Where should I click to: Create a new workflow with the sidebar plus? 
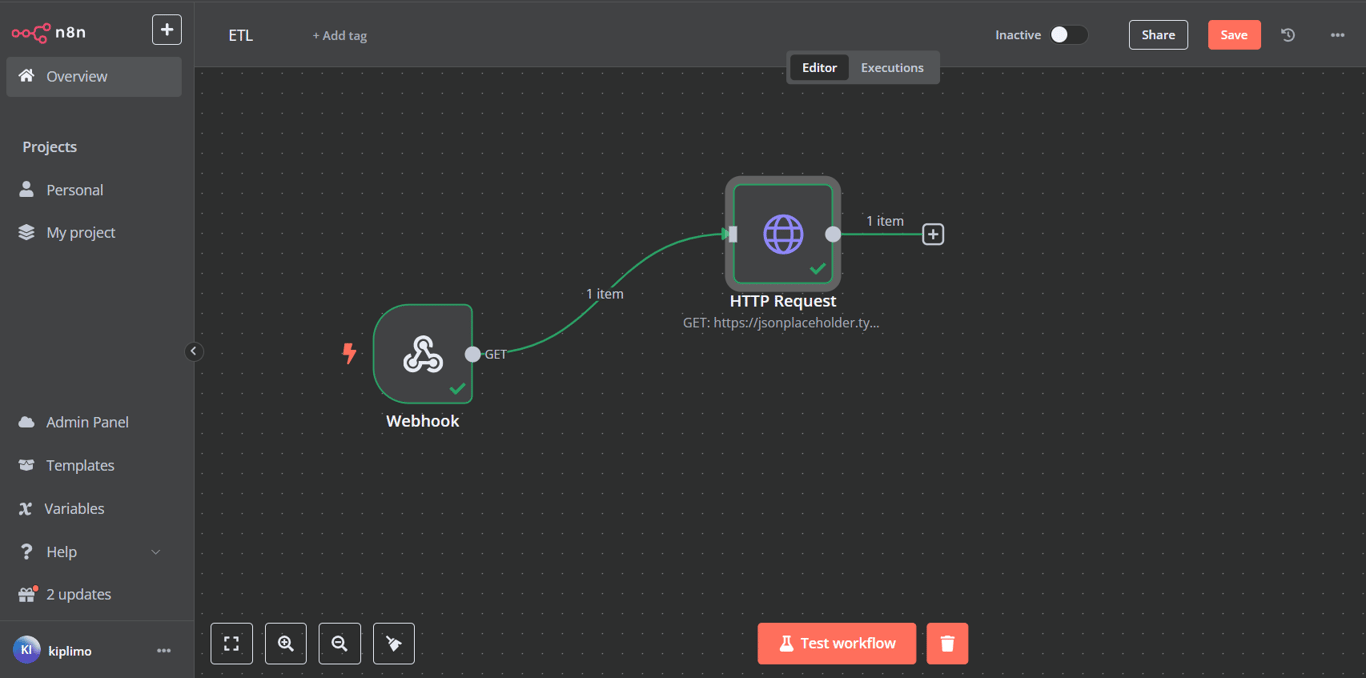[x=166, y=29]
